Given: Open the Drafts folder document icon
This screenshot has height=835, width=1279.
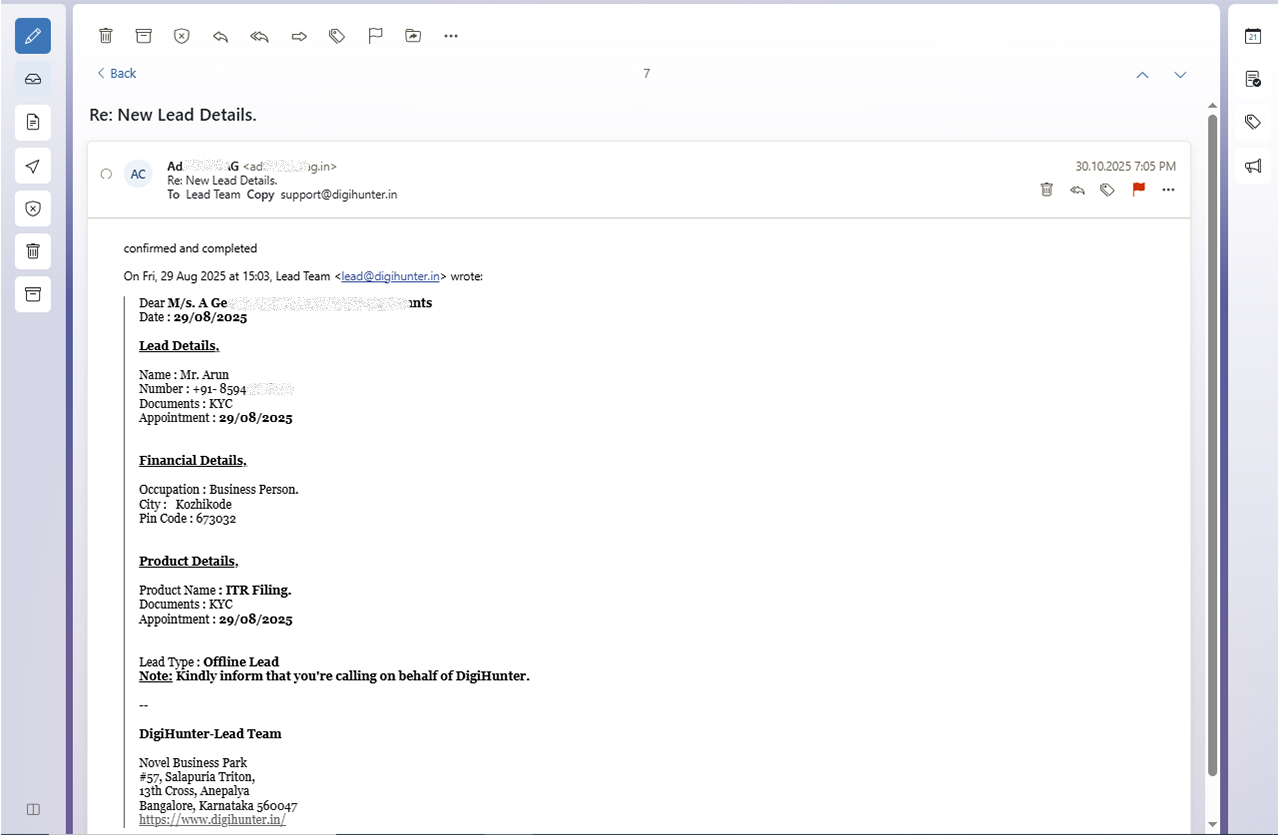Looking at the screenshot, I should 33,122.
